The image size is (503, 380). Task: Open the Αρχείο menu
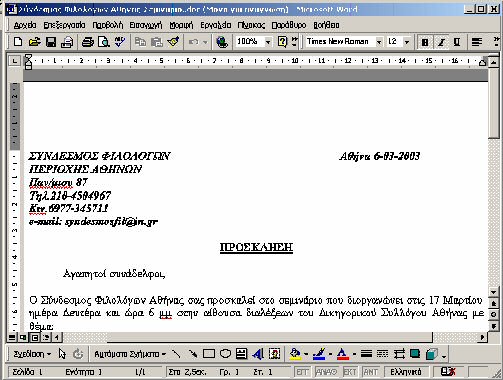pos(25,25)
